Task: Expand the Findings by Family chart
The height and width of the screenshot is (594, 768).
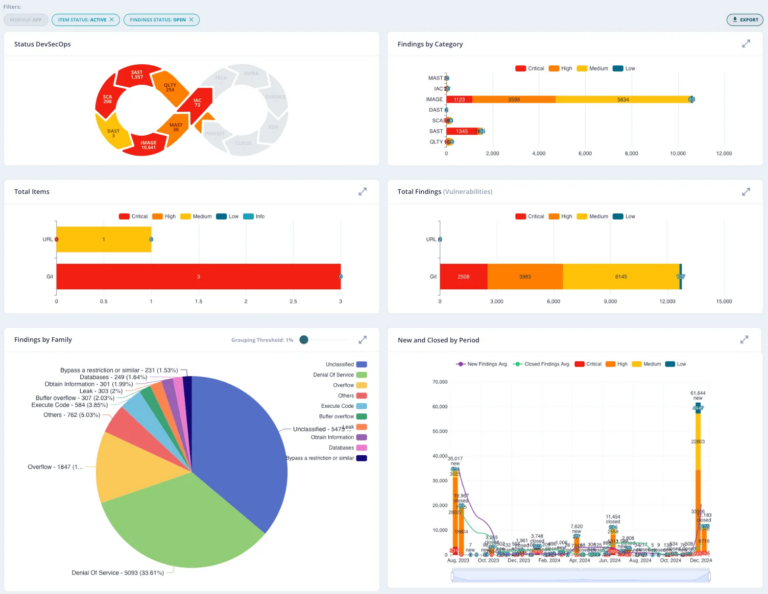Action: [362, 340]
